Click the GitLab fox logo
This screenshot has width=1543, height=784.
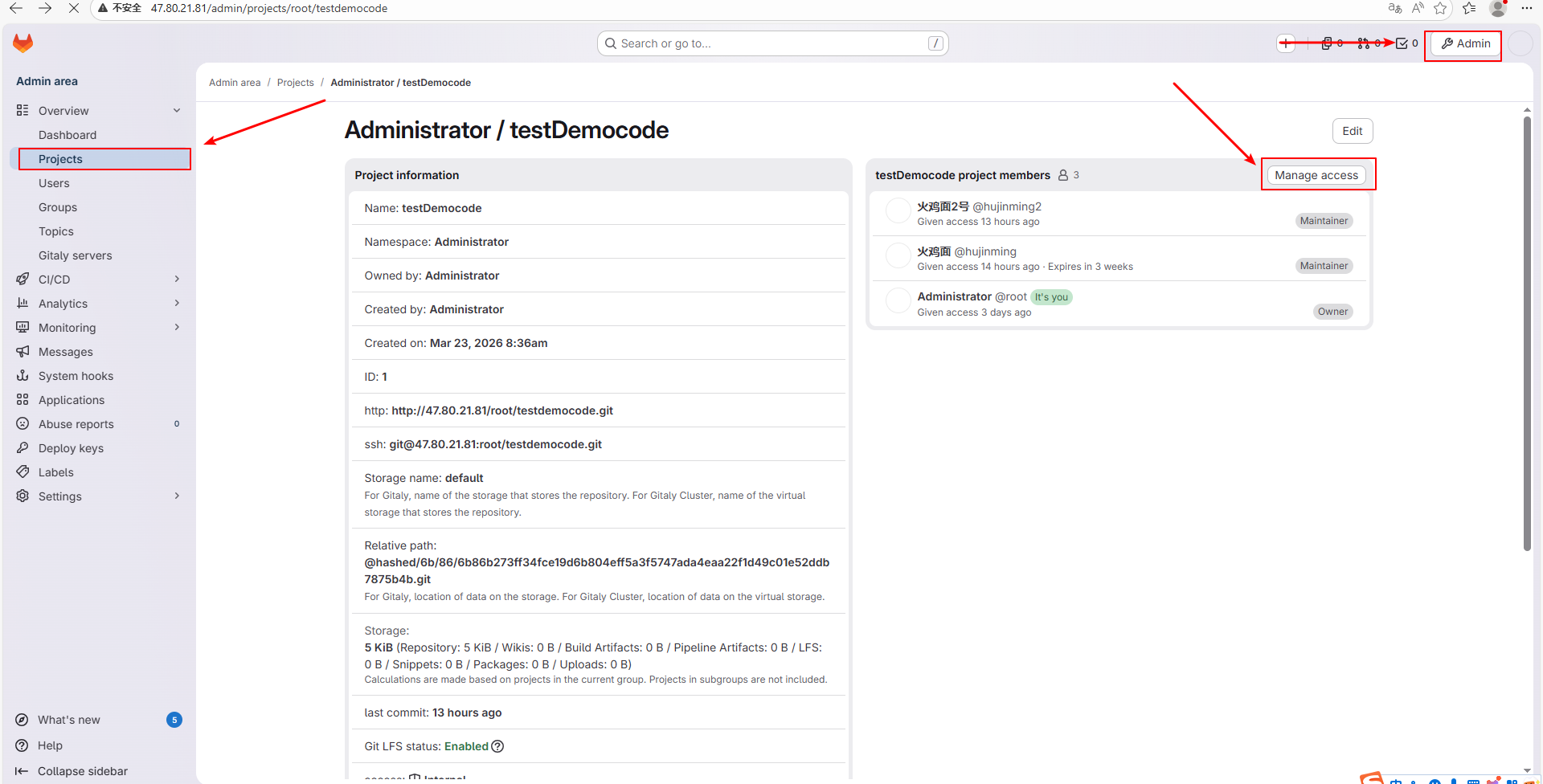pos(23,43)
